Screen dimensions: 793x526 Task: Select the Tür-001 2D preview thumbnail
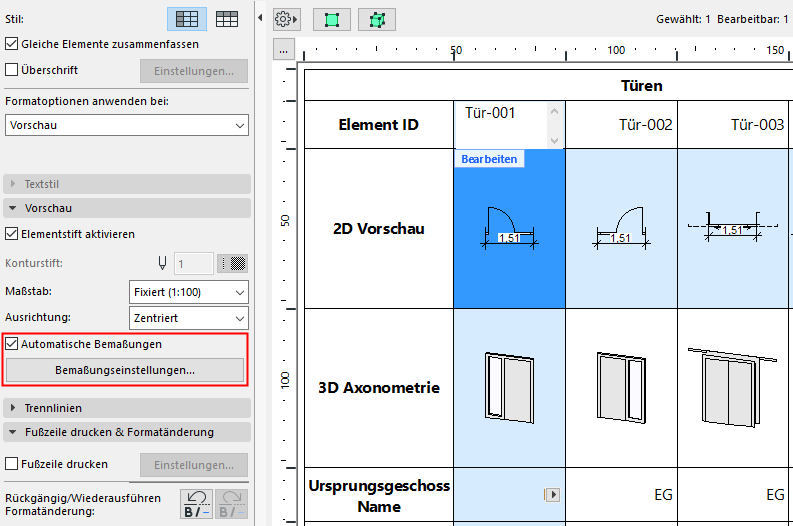coord(509,229)
